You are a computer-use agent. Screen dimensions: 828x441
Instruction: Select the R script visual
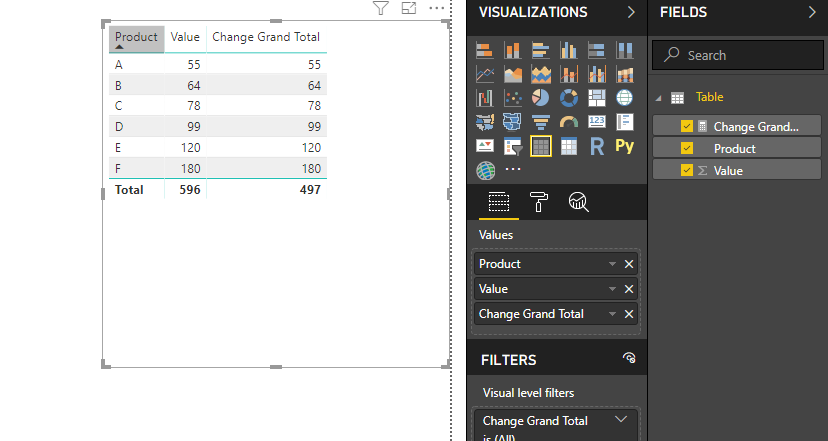(x=597, y=146)
